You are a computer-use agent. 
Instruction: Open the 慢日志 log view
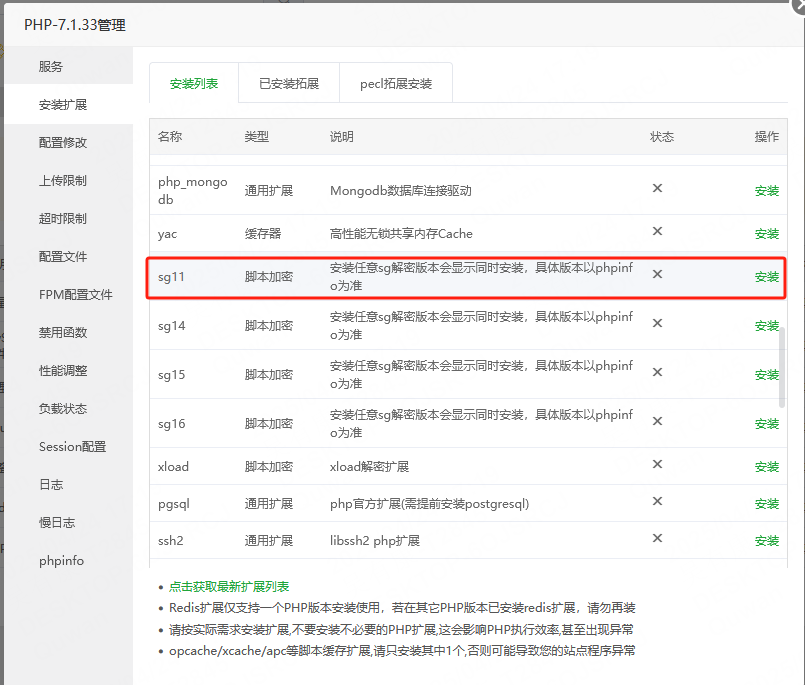[58, 522]
